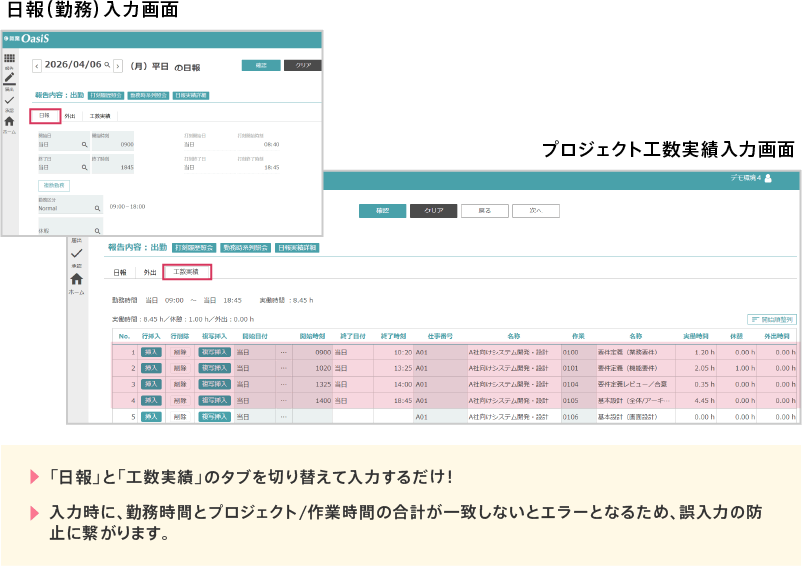Click the date text 2026/04/06
This screenshot has width=802, height=566.
pyautogui.click(x=73, y=65)
